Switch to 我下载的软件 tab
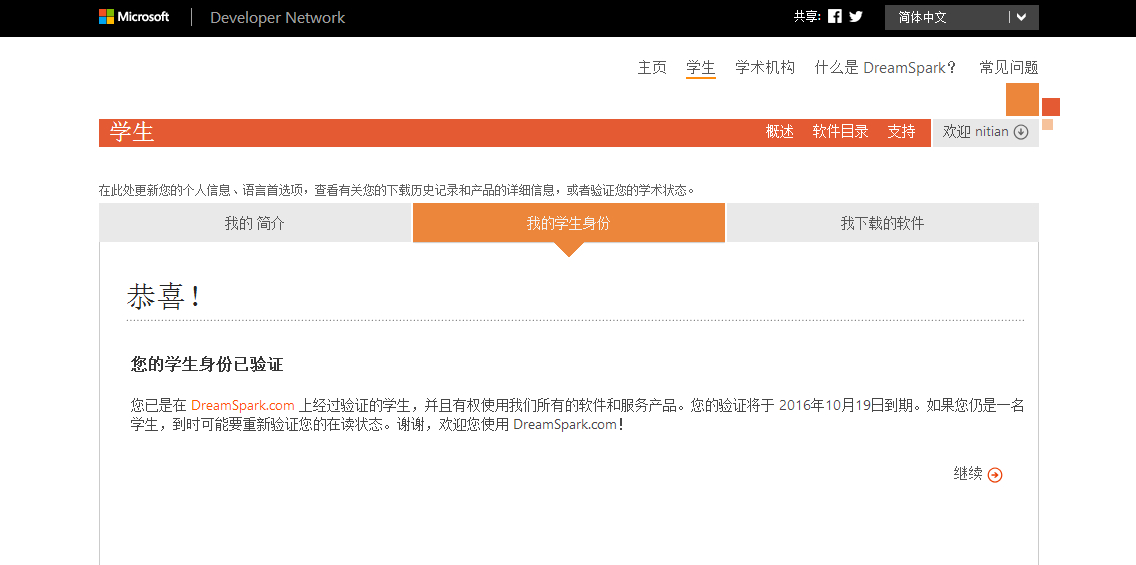Screen dimensions: 1136x565 (882, 223)
